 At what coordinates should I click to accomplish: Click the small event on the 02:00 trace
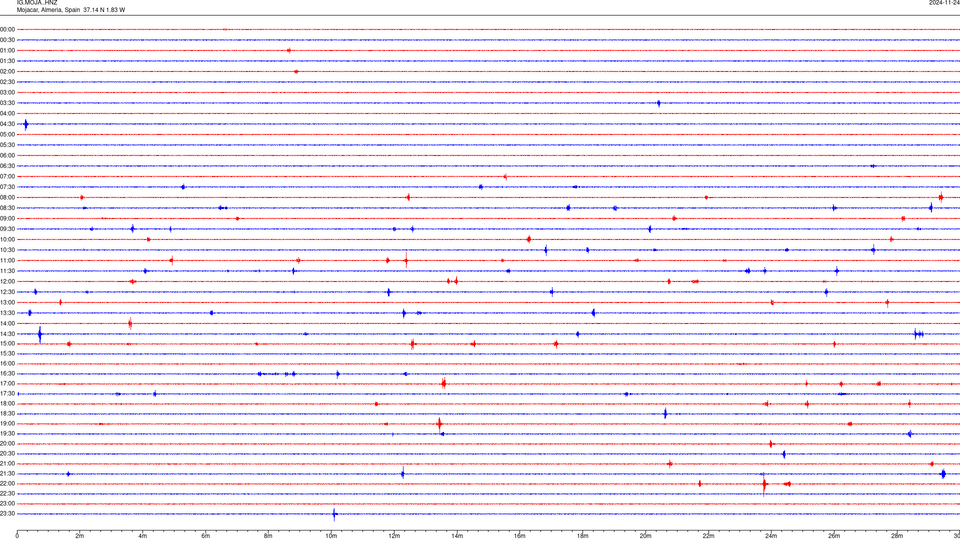point(296,72)
